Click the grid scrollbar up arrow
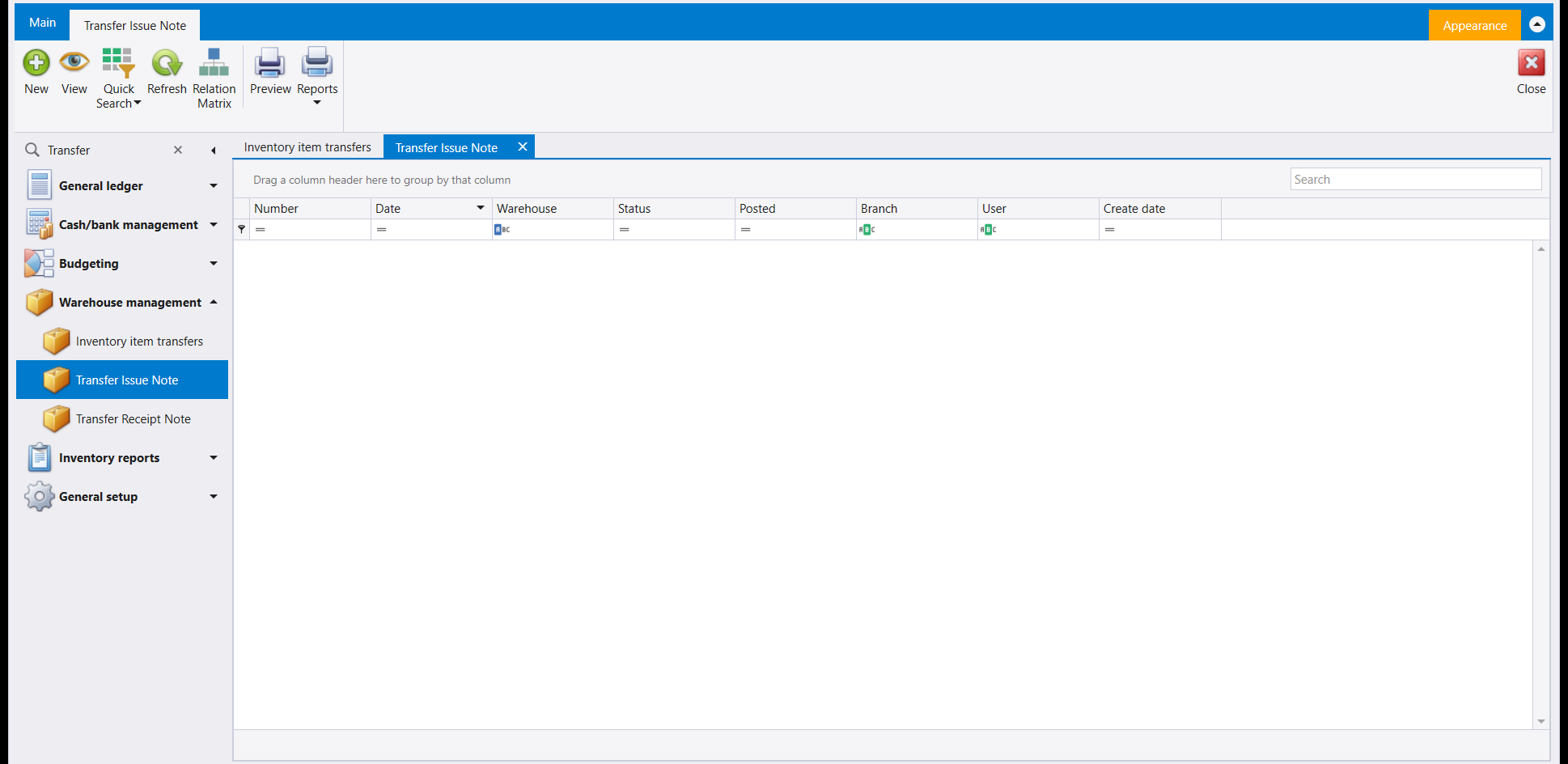The height and width of the screenshot is (764, 1568). click(x=1541, y=249)
